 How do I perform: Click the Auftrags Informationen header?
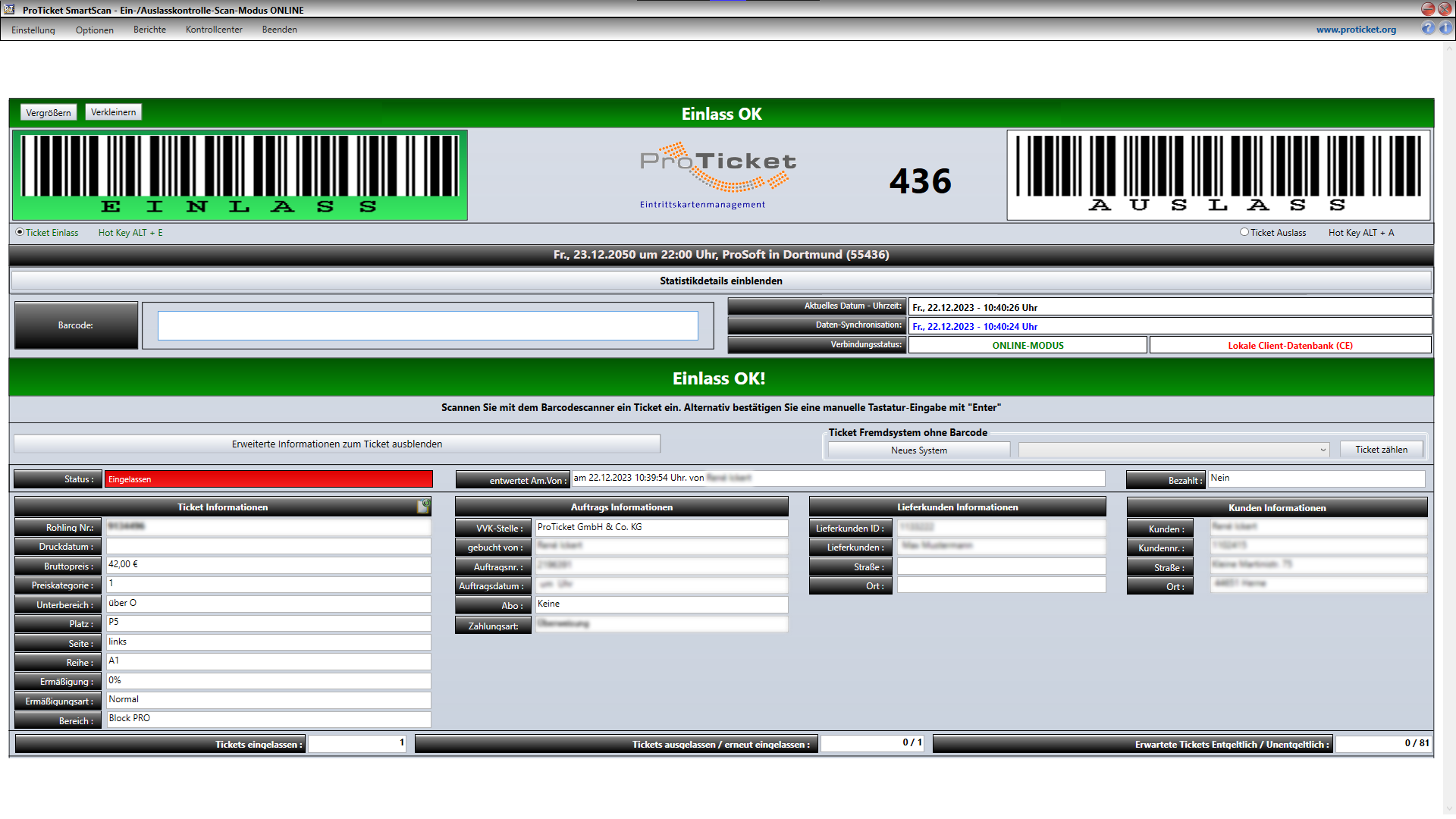(x=622, y=507)
